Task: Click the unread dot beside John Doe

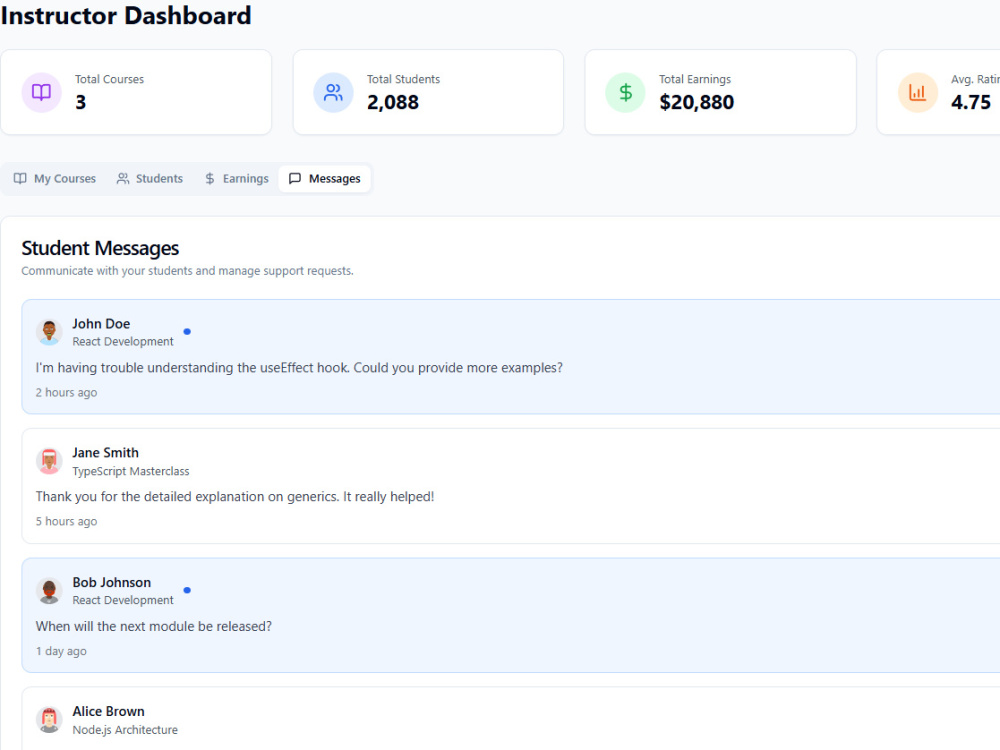Action: click(187, 332)
